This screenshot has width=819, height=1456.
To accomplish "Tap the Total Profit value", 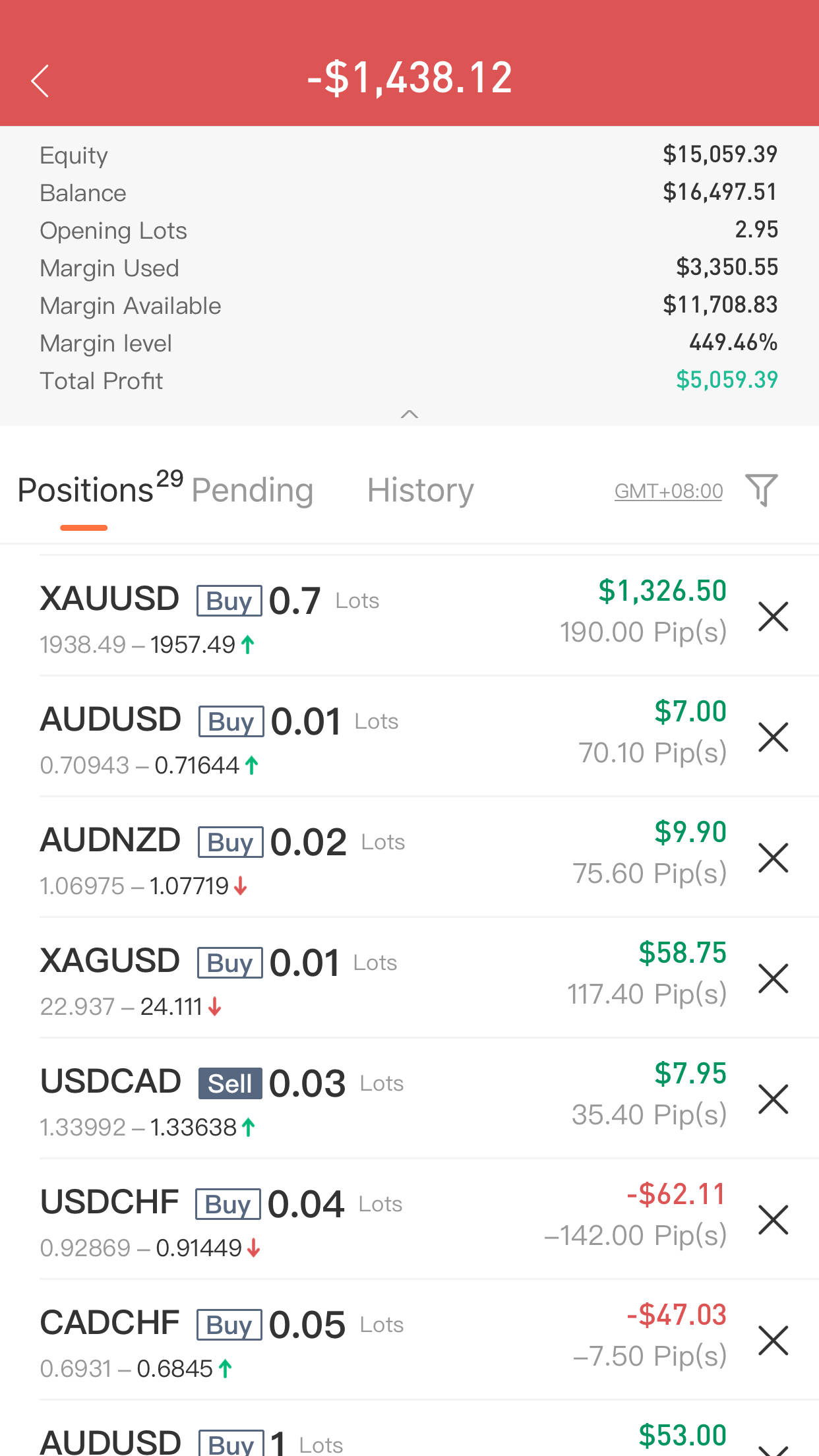I will click(x=727, y=380).
